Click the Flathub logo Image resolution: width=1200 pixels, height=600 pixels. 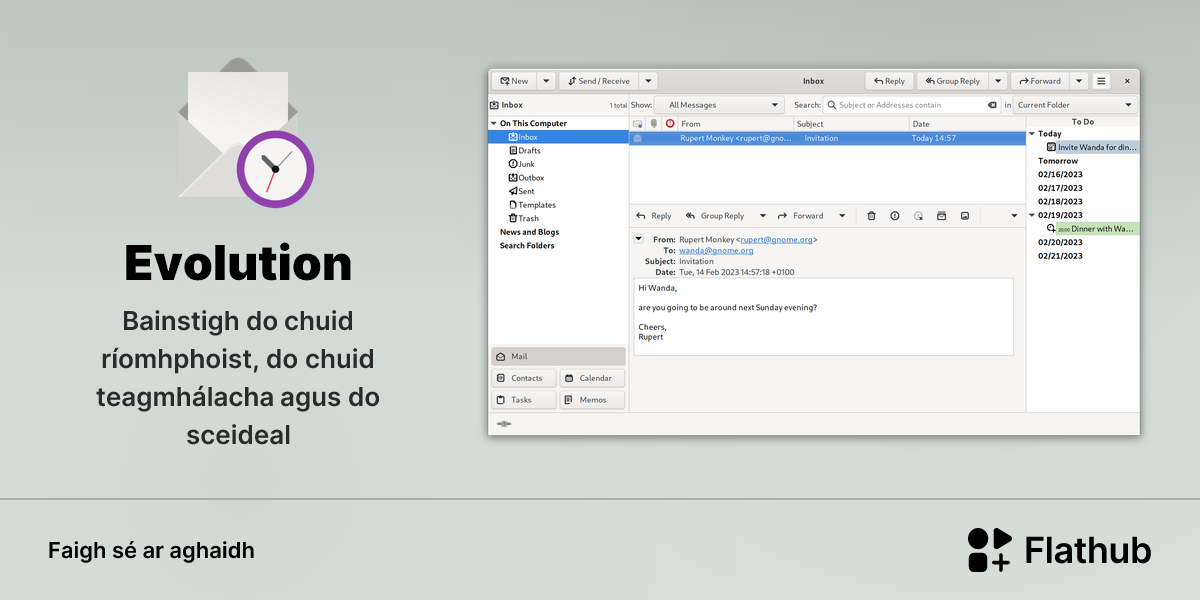coord(1059,550)
